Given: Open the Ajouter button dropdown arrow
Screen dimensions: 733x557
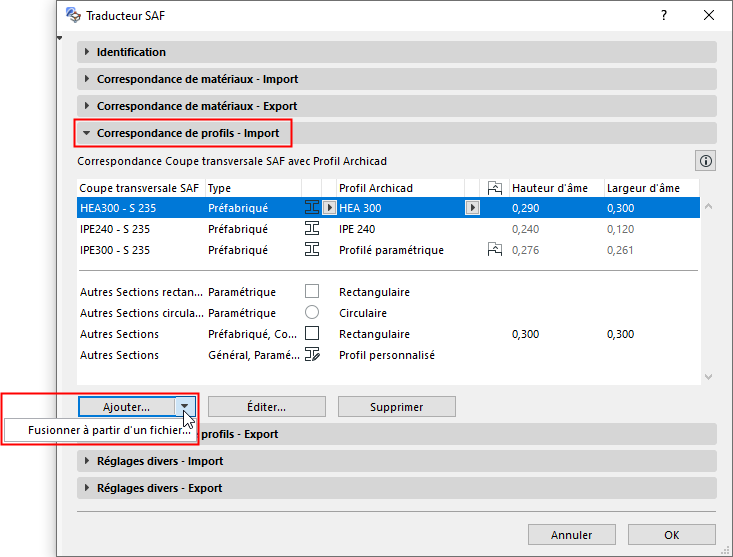Looking at the screenshot, I should (185, 407).
